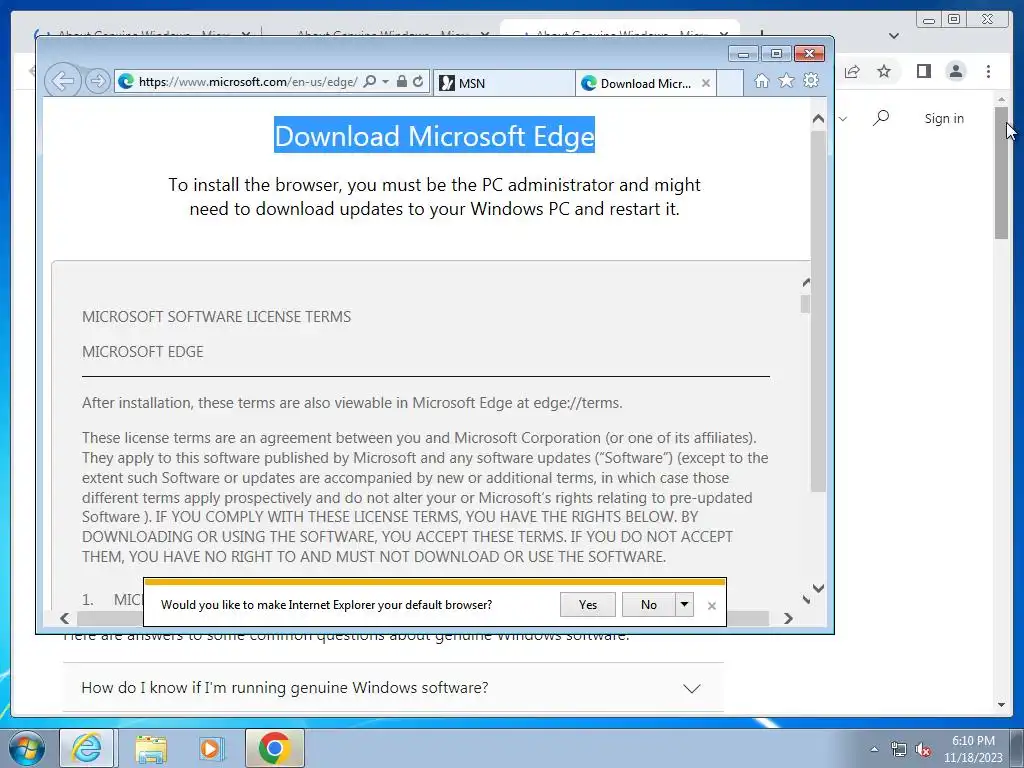Open Internet Explorer Tools gear menu
This screenshot has height=768, width=1024.
tap(811, 81)
